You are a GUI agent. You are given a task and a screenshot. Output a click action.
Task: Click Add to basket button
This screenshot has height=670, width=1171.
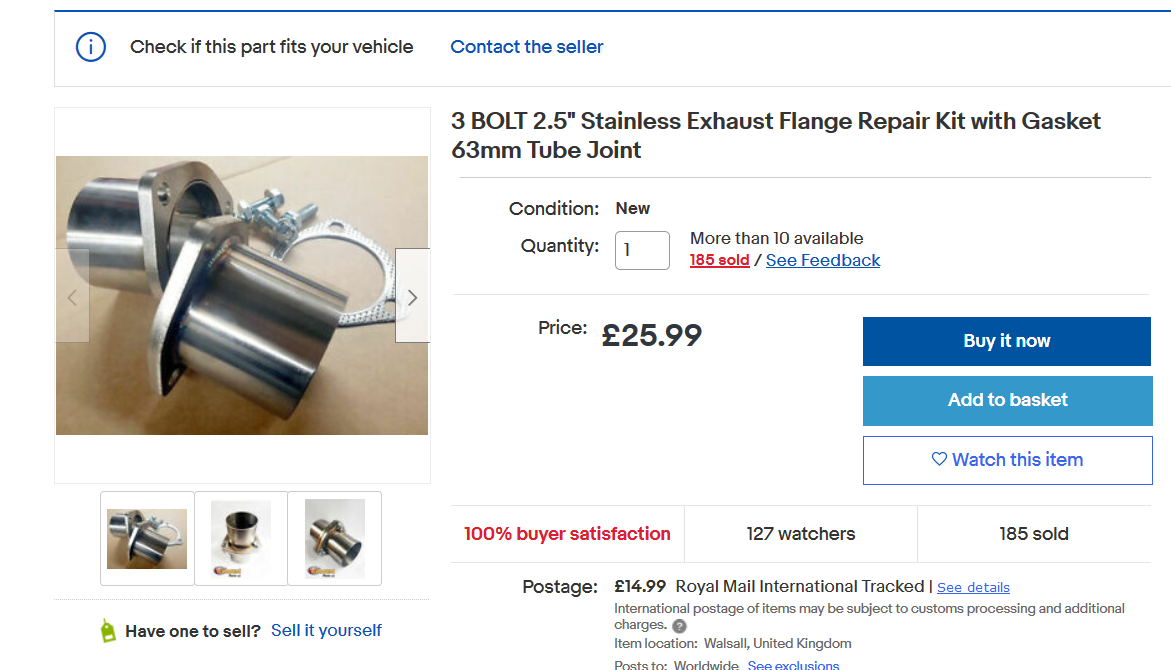(1007, 400)
